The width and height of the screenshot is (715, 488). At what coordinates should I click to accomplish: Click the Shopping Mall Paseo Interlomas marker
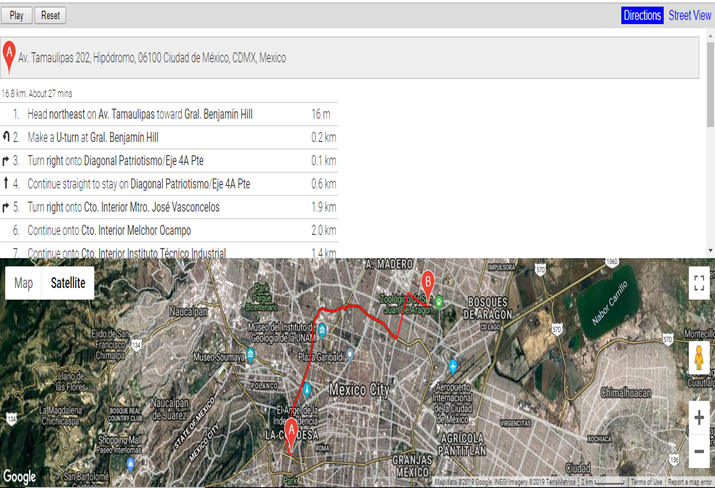coord(130,465)
